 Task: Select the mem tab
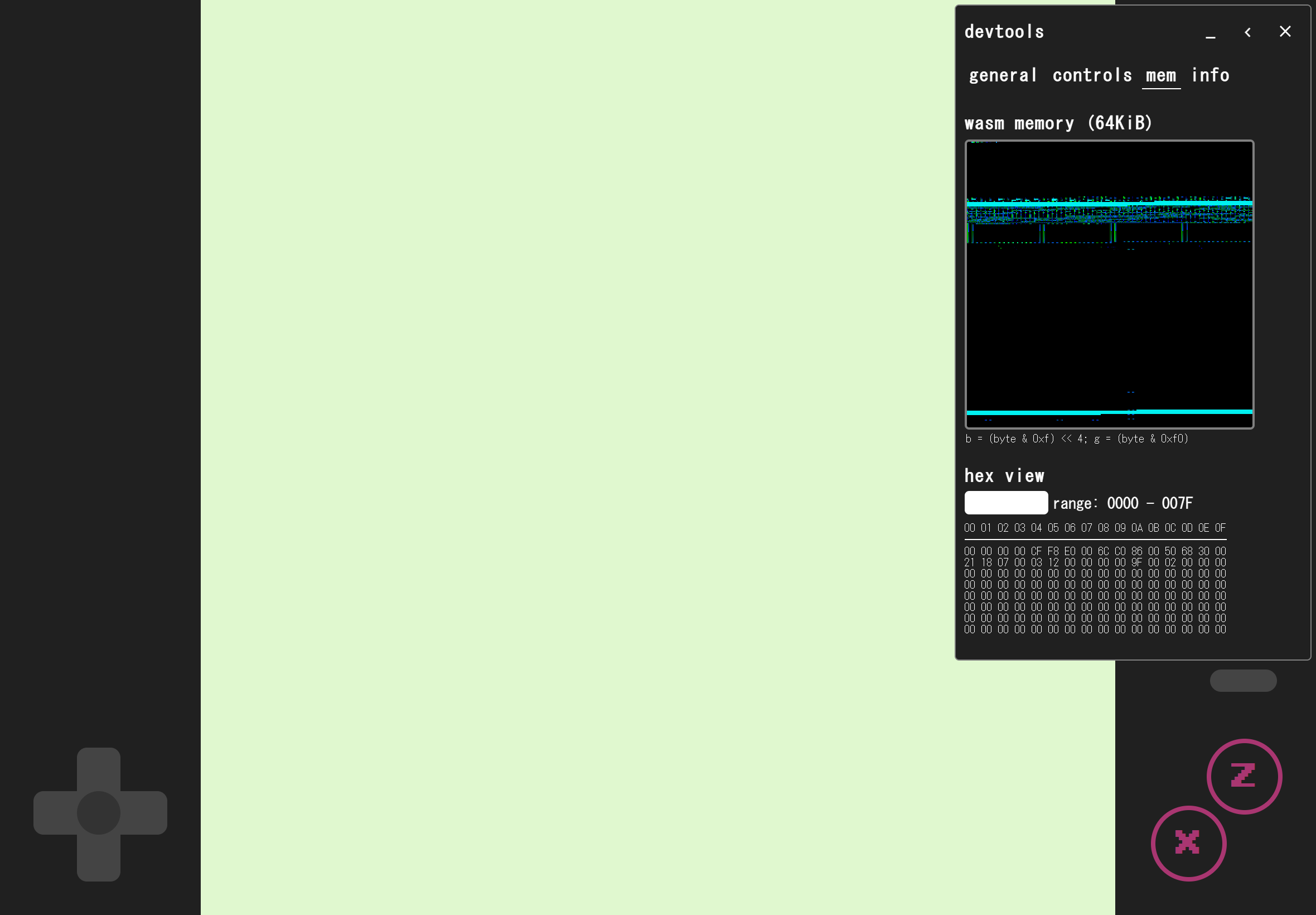[1161, 75]
